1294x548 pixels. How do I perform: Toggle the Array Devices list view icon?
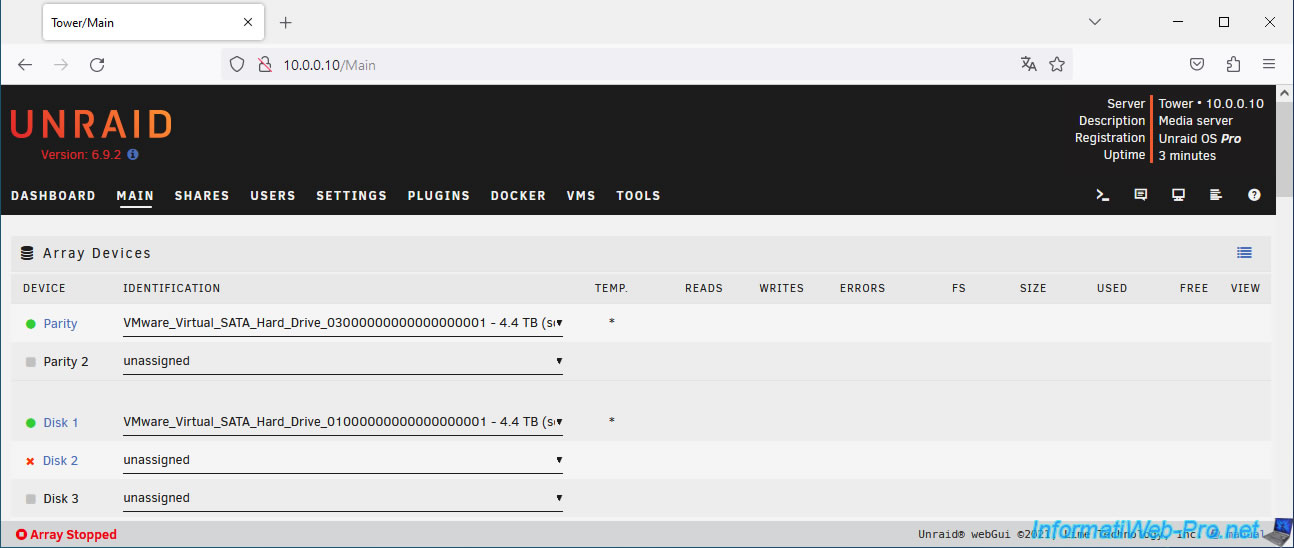(x=1244, y=253)
